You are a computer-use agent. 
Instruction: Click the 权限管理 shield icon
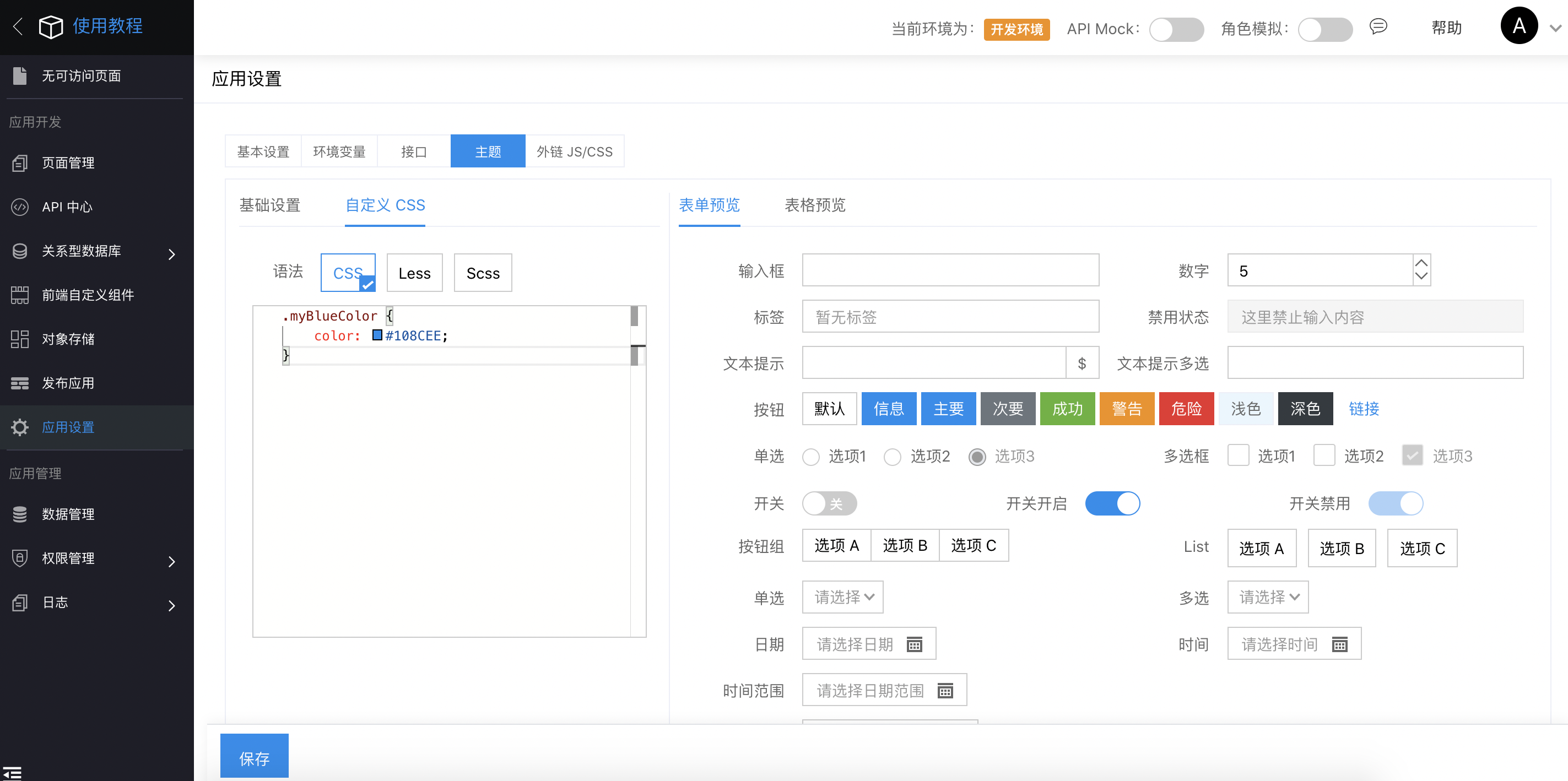[19, 557]
